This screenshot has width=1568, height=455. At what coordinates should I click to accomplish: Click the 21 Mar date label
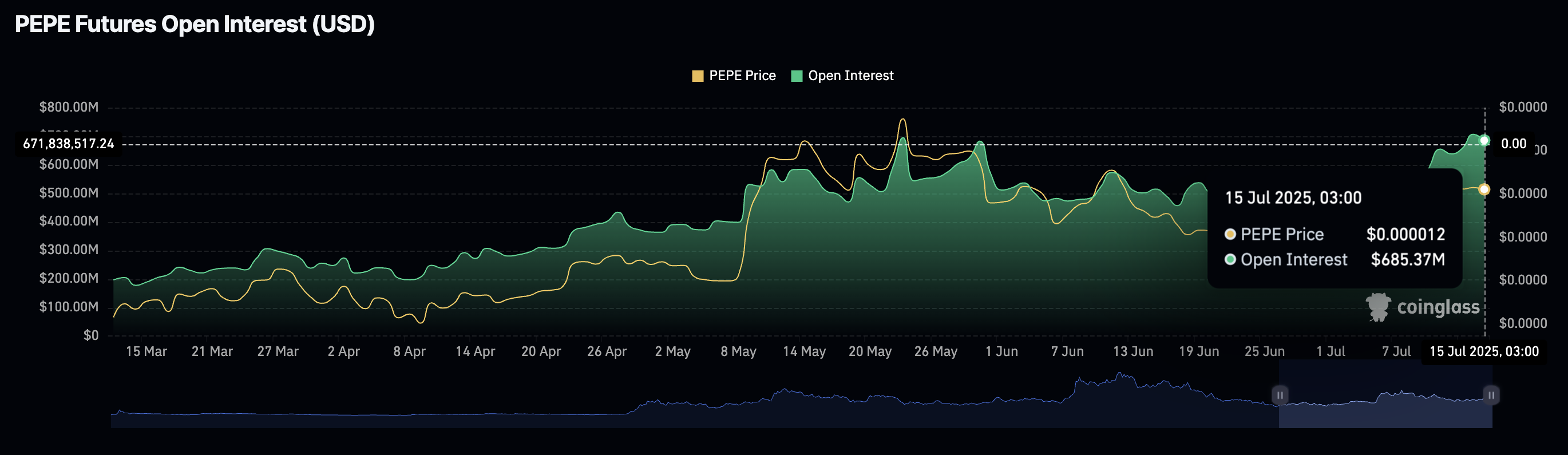tap(212, 351)
